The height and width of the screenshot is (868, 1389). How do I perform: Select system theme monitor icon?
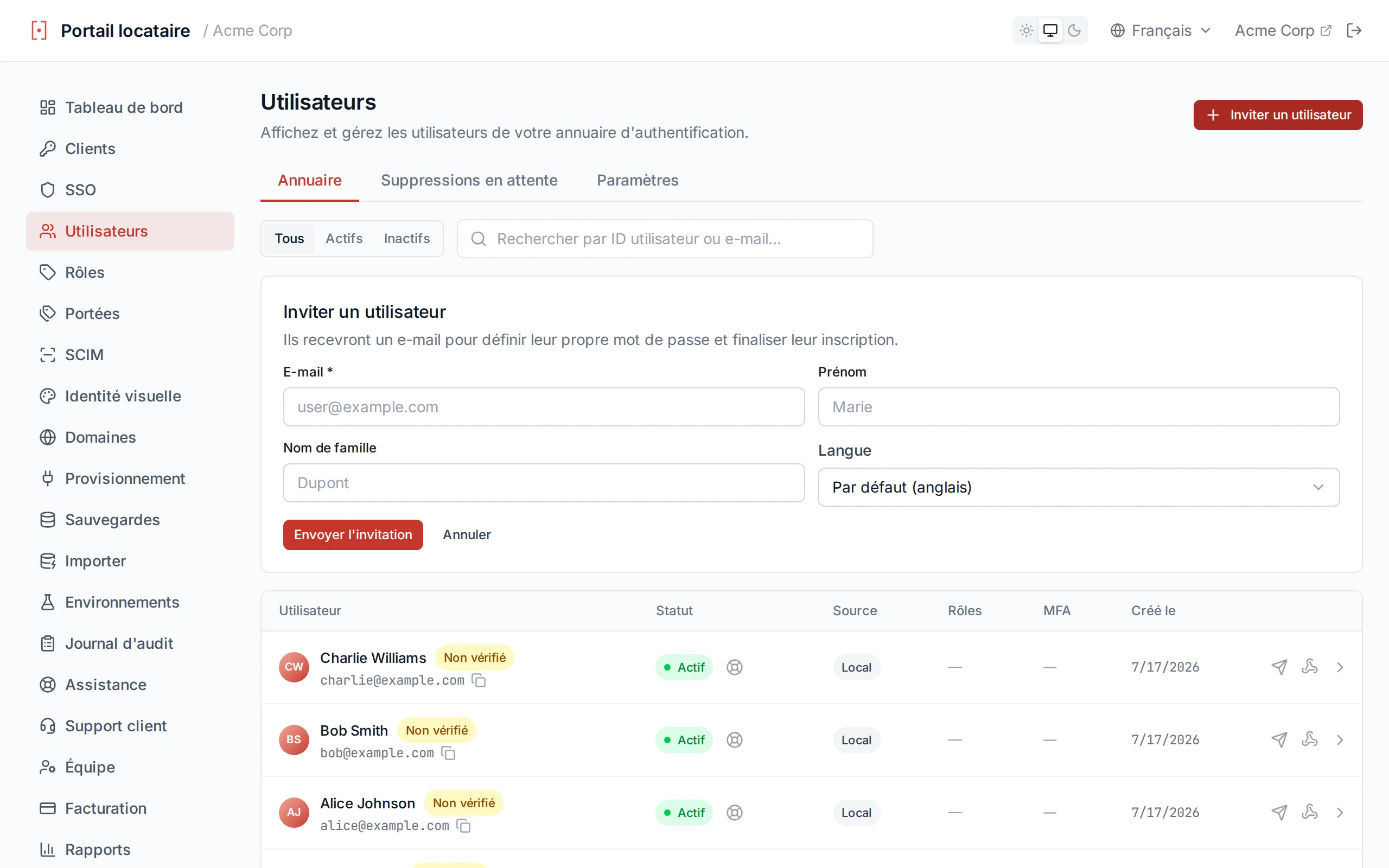coord(1050,30)
